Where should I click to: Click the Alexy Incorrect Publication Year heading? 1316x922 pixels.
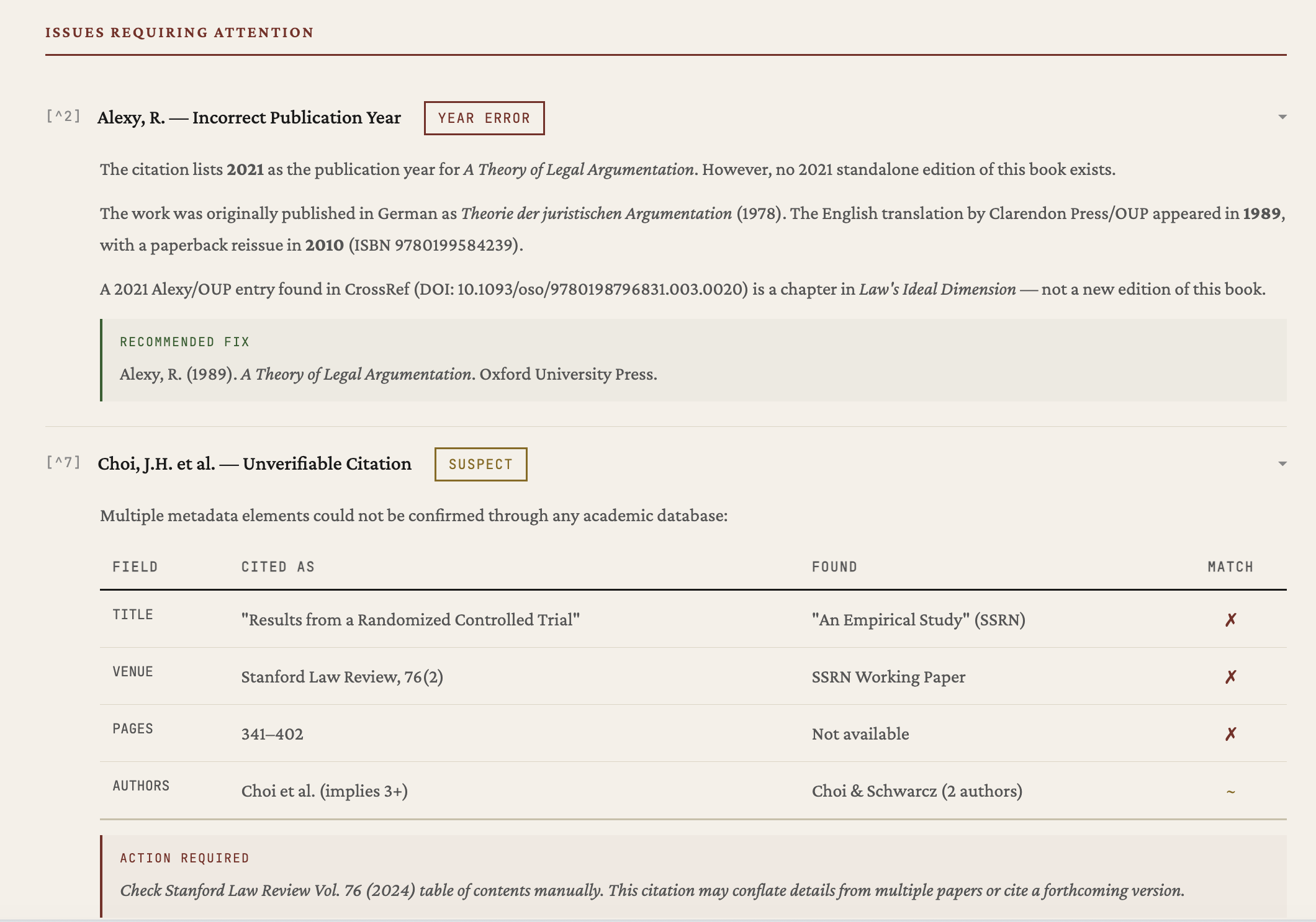point(249,117)
